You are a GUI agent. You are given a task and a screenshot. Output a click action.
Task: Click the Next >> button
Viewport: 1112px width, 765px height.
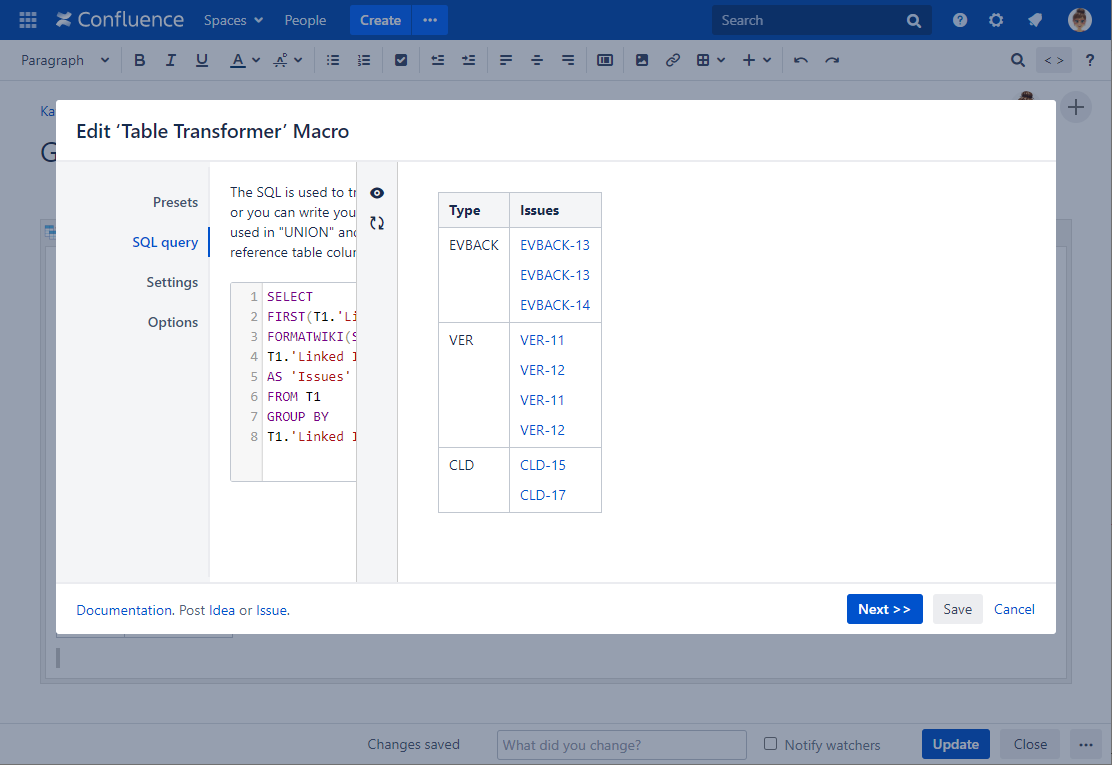click(884, 609)
